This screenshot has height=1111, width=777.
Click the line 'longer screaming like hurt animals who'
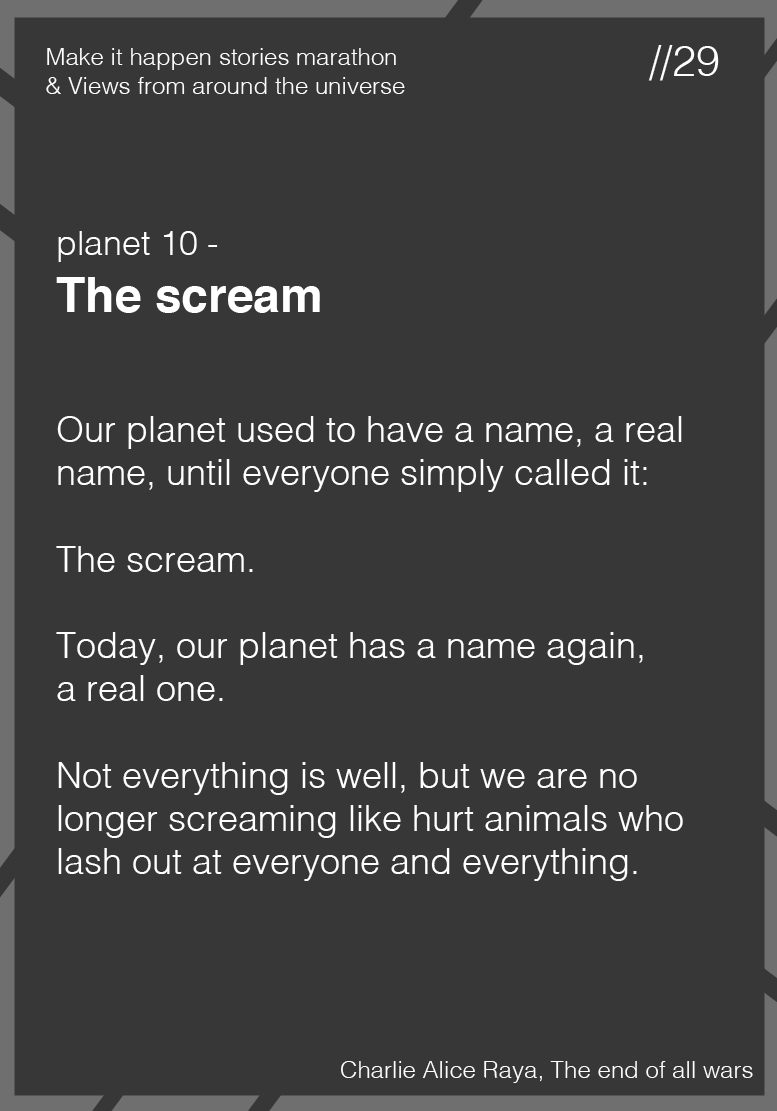(x=370, y=820)
